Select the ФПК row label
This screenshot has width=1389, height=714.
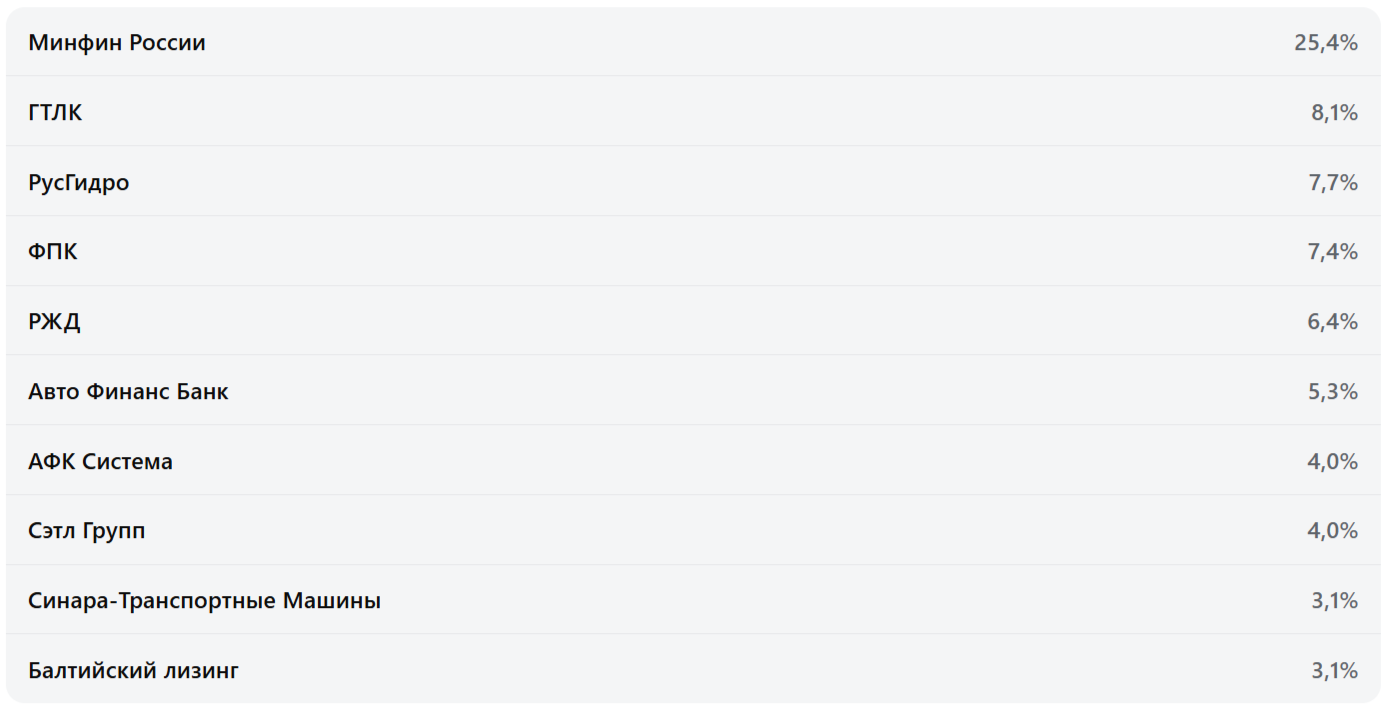[x=53, y=252]
